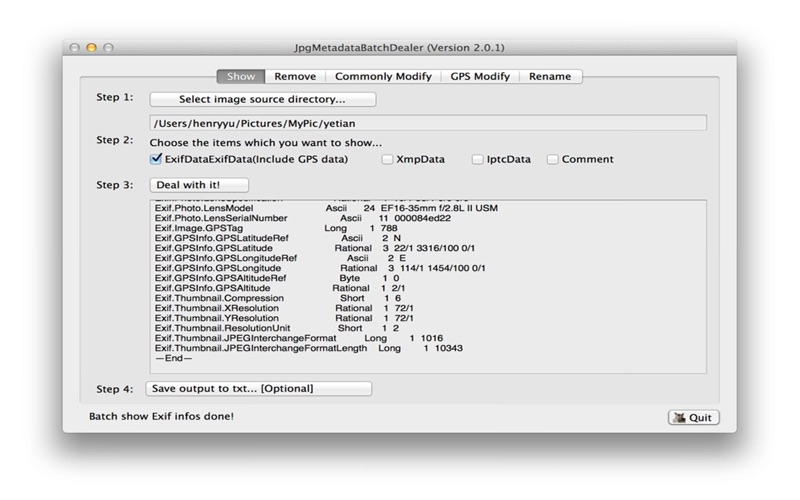
Task: Click the 22/1 3316/100 0/1 latitude value
Action: 435,248
